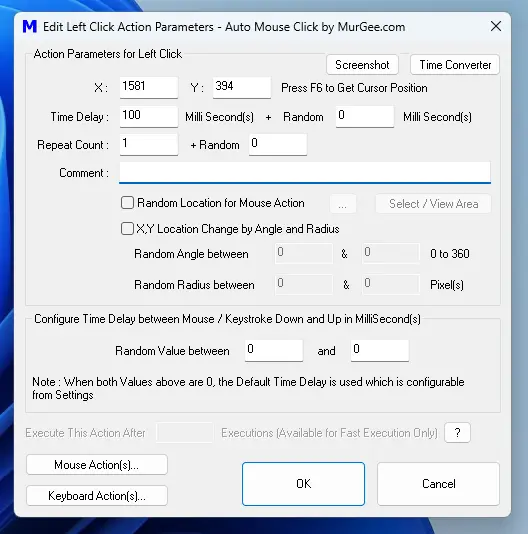Click the Select / View Area button
Viewport: 528px width, 534px height.
coord(433,204)
